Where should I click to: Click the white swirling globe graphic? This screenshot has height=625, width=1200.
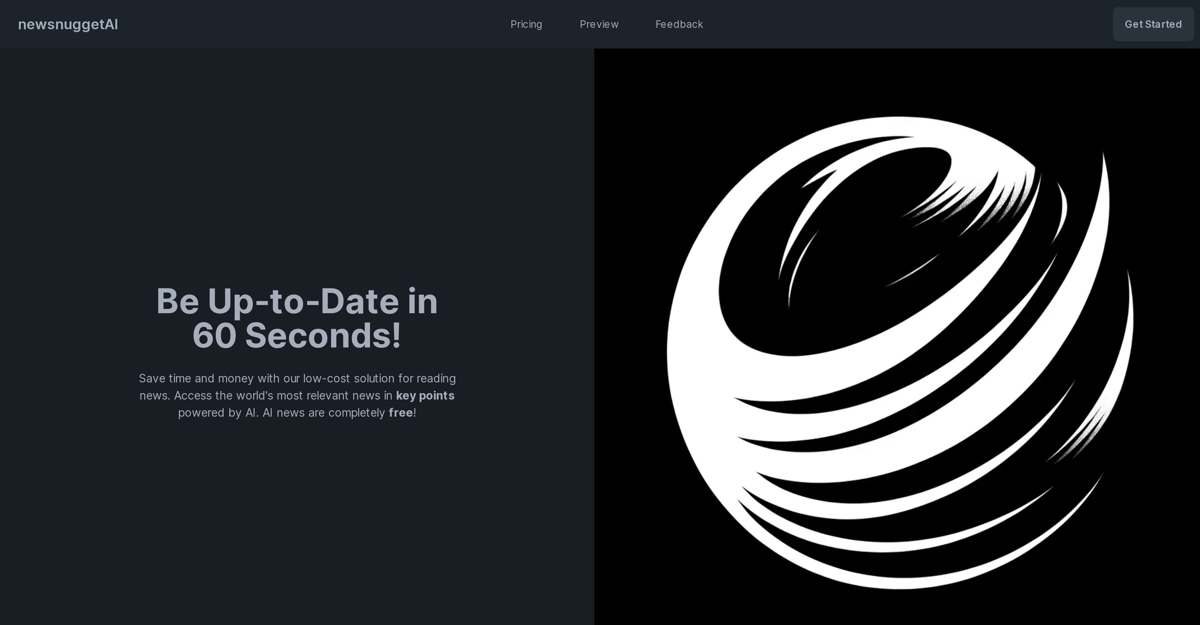click(900, 352)
